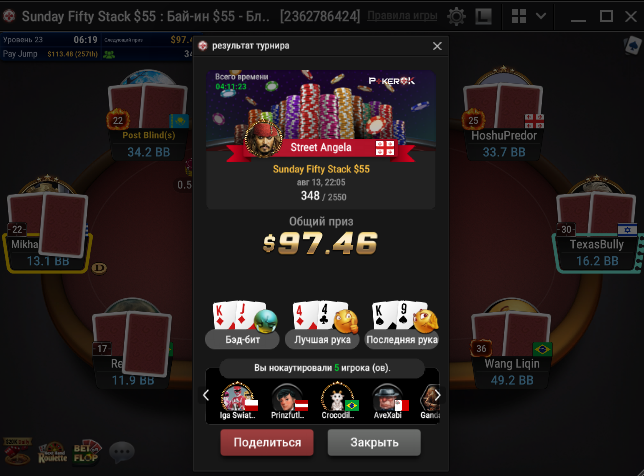
Task: Click the Закрыть button
Action: pos(374,442)
